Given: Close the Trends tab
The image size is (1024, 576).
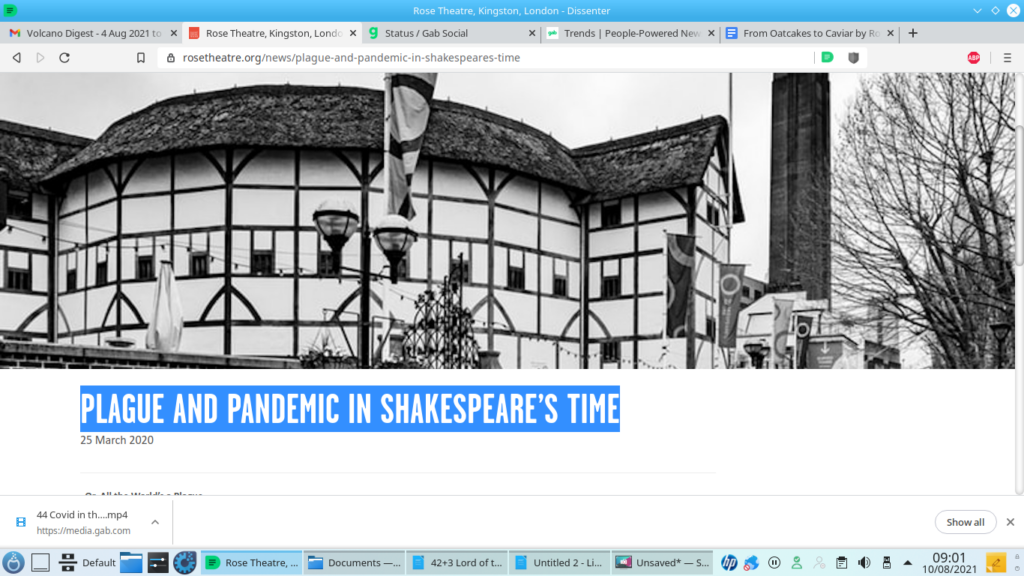Looking at the screenshot, I should tap(711, 33).
